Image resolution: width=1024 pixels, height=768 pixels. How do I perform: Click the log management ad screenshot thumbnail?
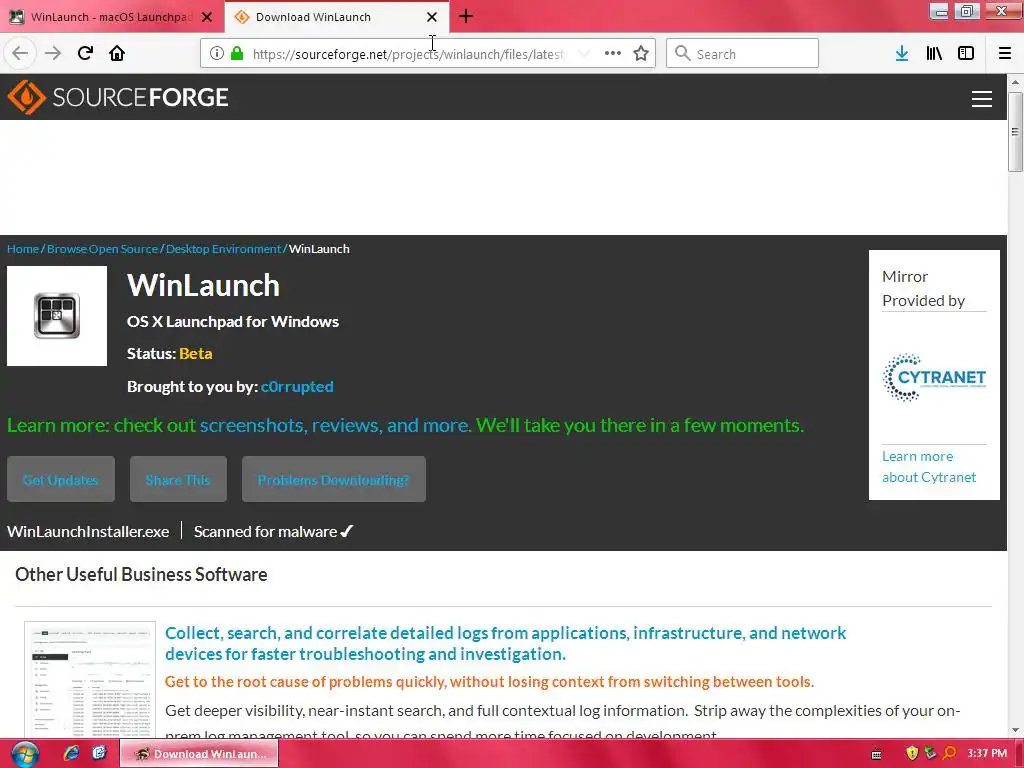coord(90,680)
